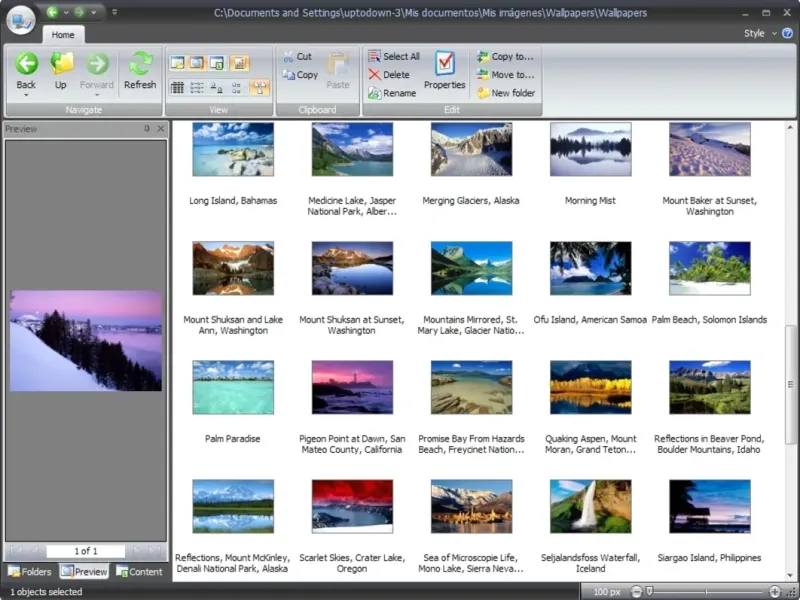Viewport: 800px width, 600px height.
Task: Toggle the highlighted thumbnails view mode button
Action: coord(259,88)
